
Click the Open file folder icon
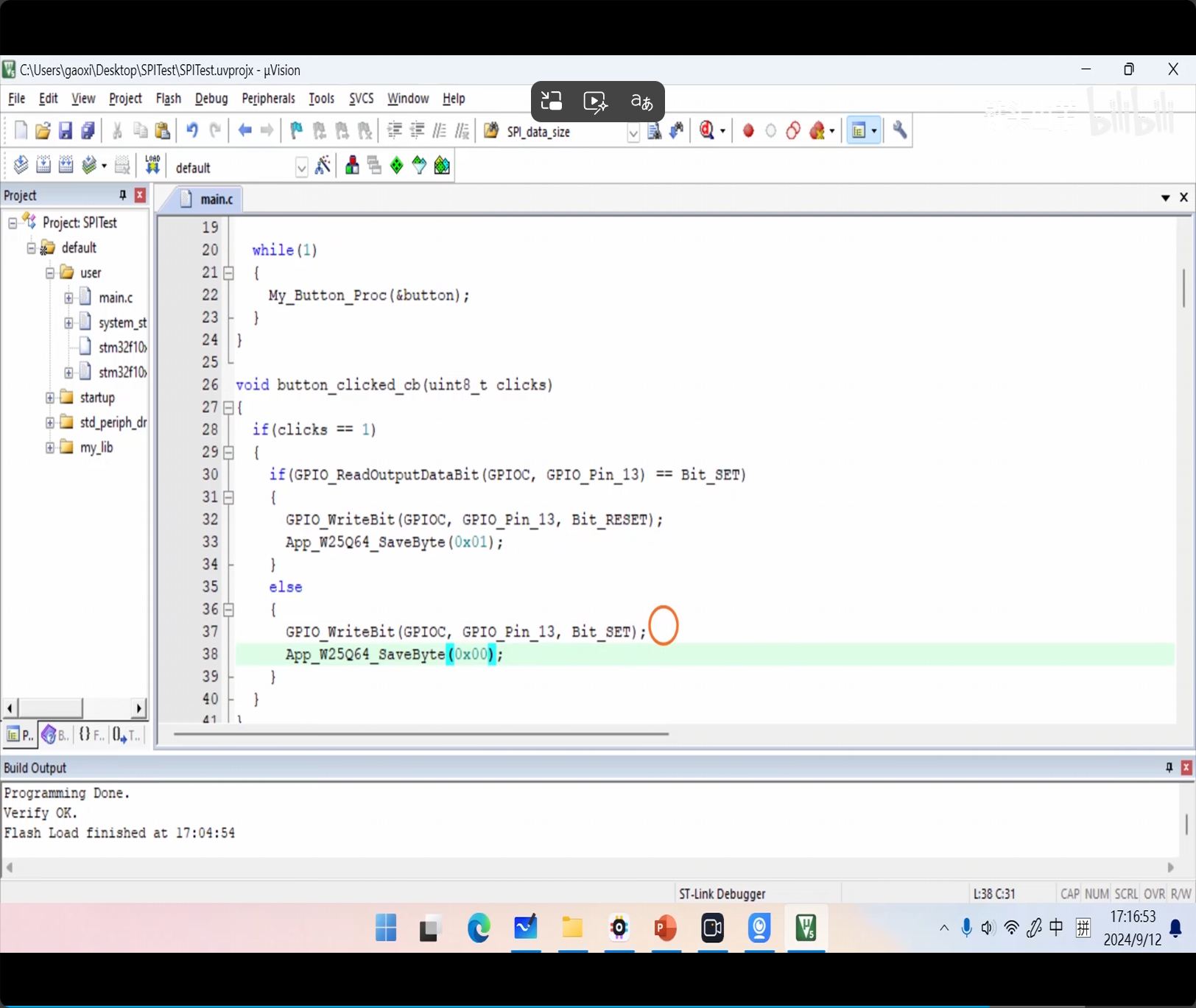coord(43,131)
